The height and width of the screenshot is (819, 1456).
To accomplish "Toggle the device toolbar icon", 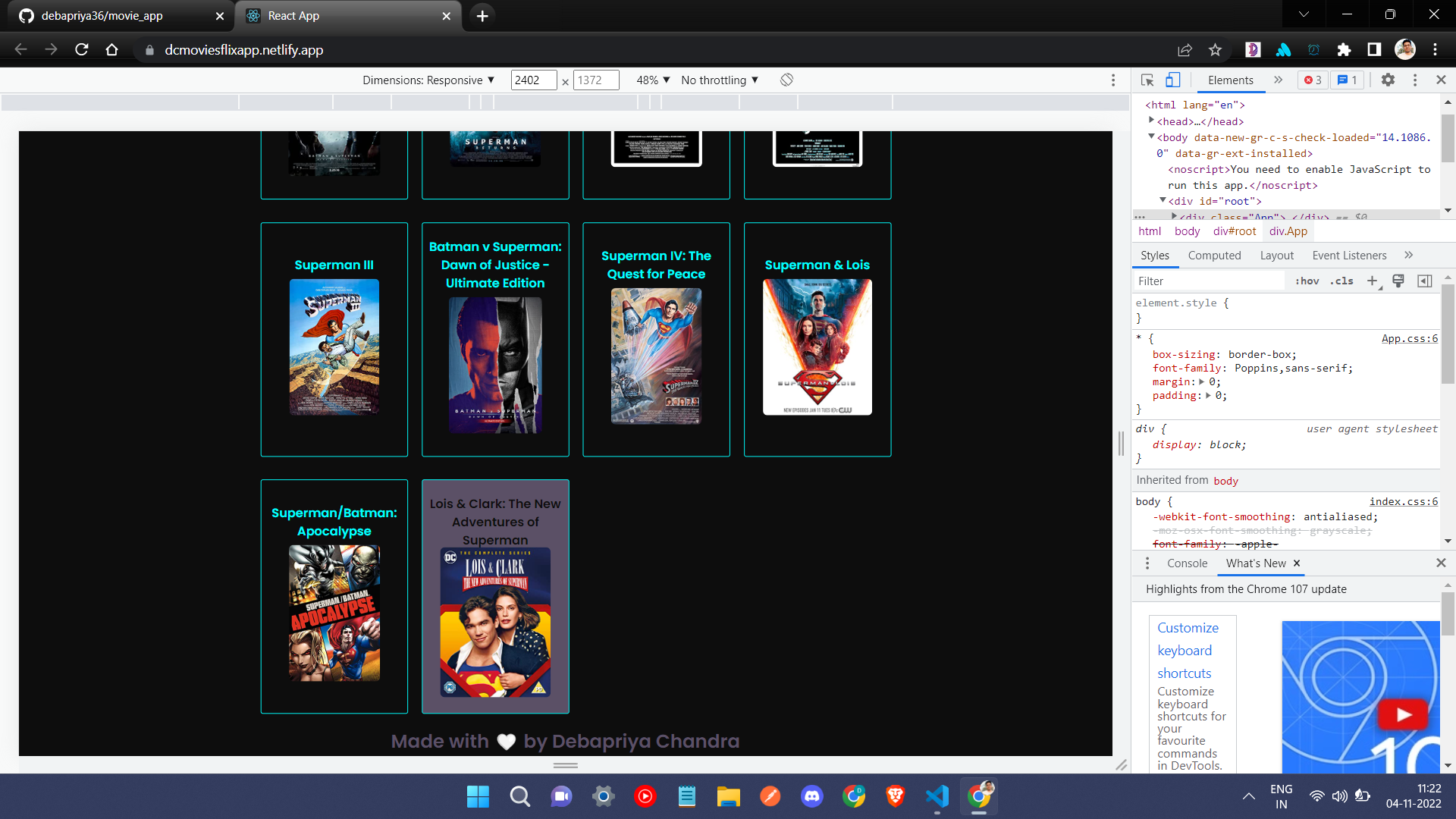I will [x=1173, y=80].
